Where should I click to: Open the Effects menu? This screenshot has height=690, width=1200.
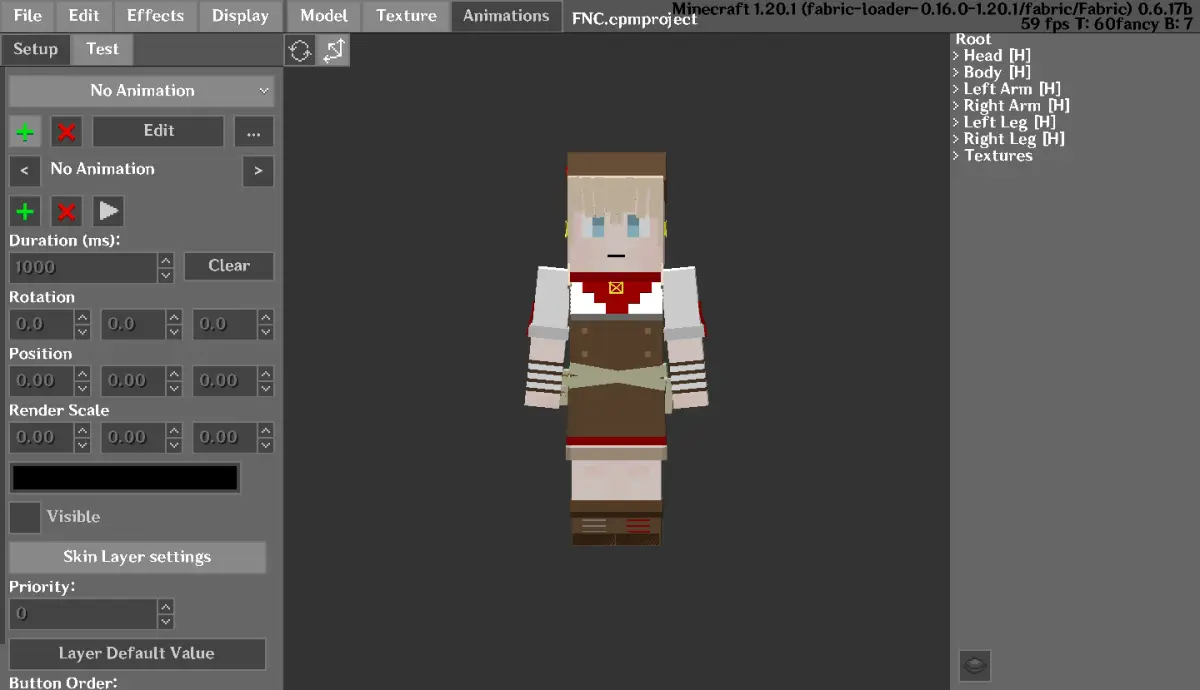coord(155,15)
